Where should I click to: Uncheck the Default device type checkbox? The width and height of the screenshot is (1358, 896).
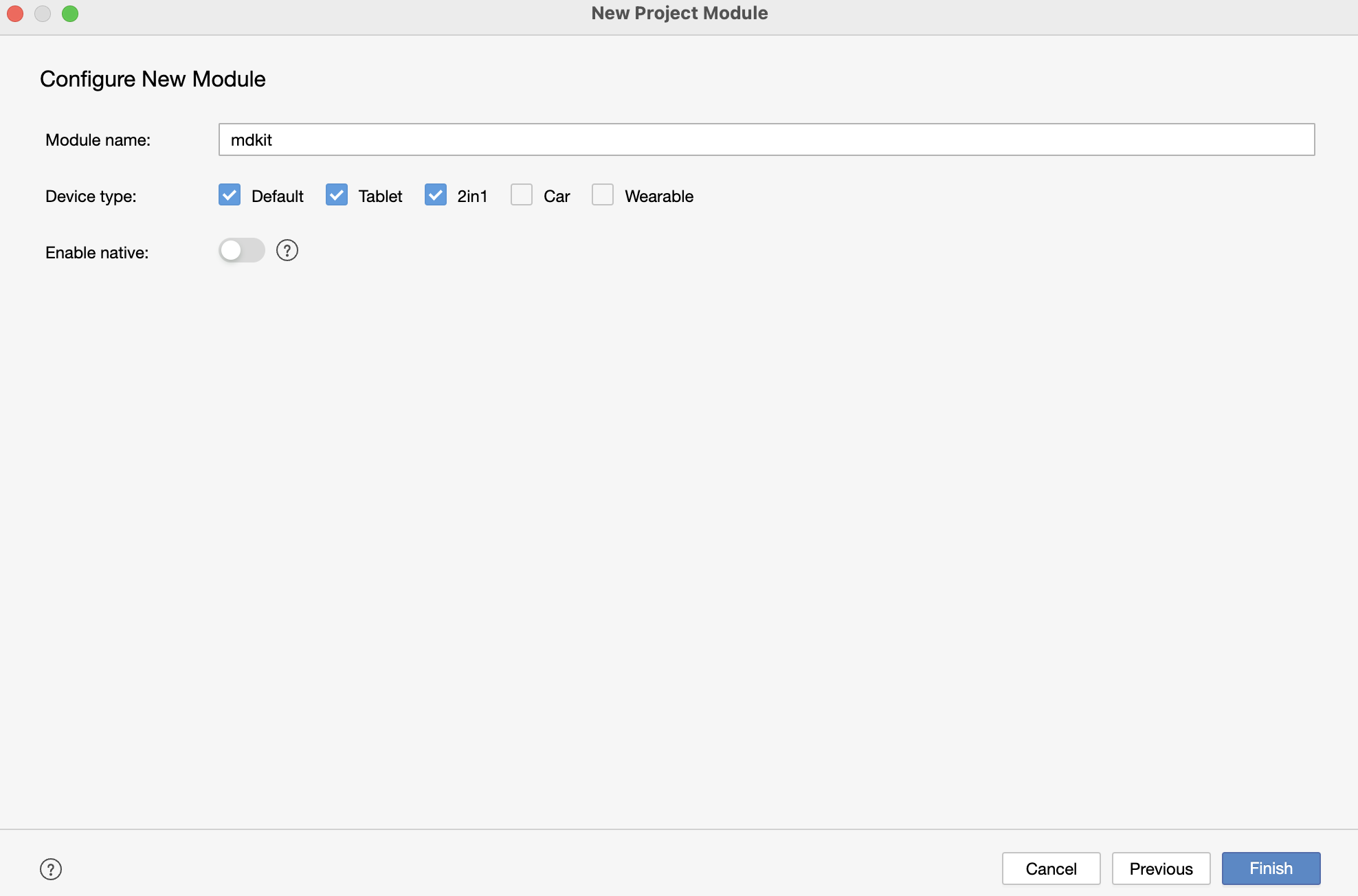(230, 195)
